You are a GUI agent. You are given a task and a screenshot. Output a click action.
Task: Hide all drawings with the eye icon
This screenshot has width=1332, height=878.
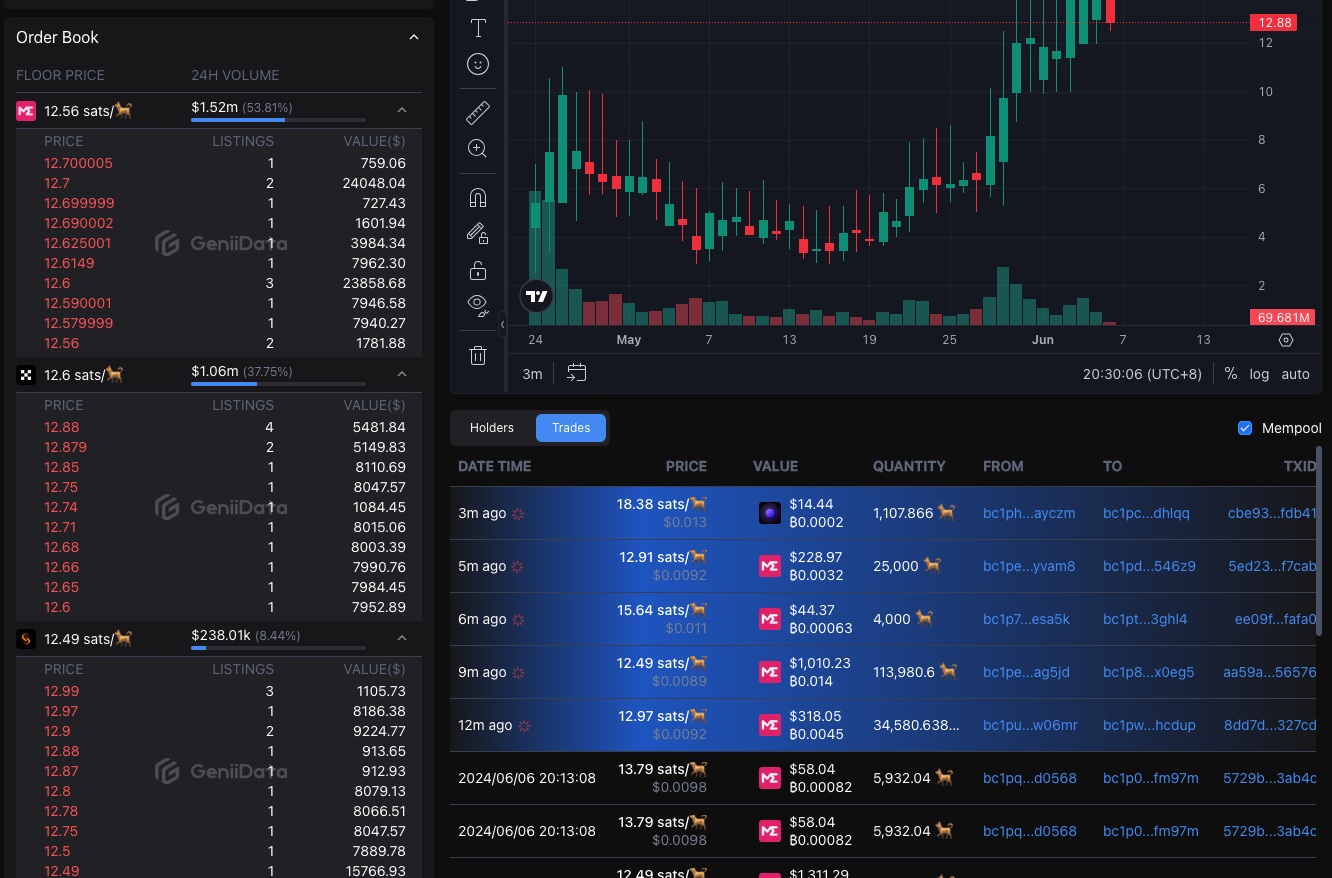(477, 303)
